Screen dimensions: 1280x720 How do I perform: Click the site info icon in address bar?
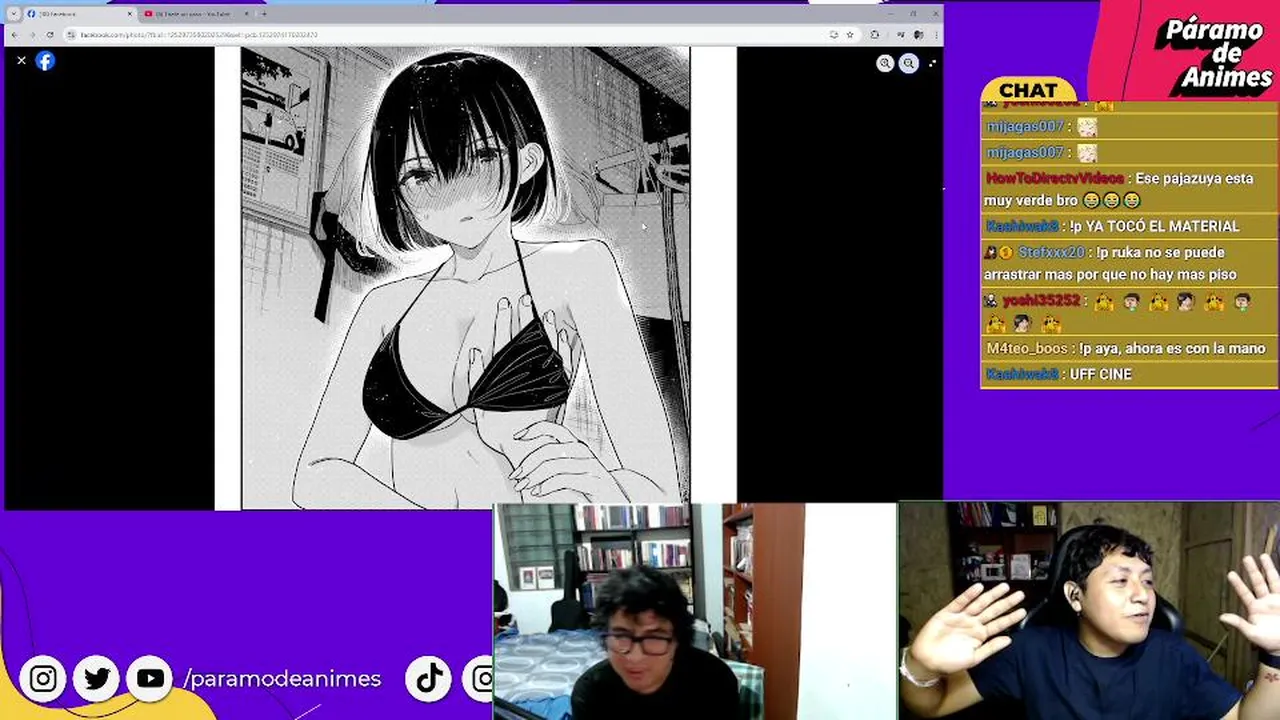tap(72, 35)
